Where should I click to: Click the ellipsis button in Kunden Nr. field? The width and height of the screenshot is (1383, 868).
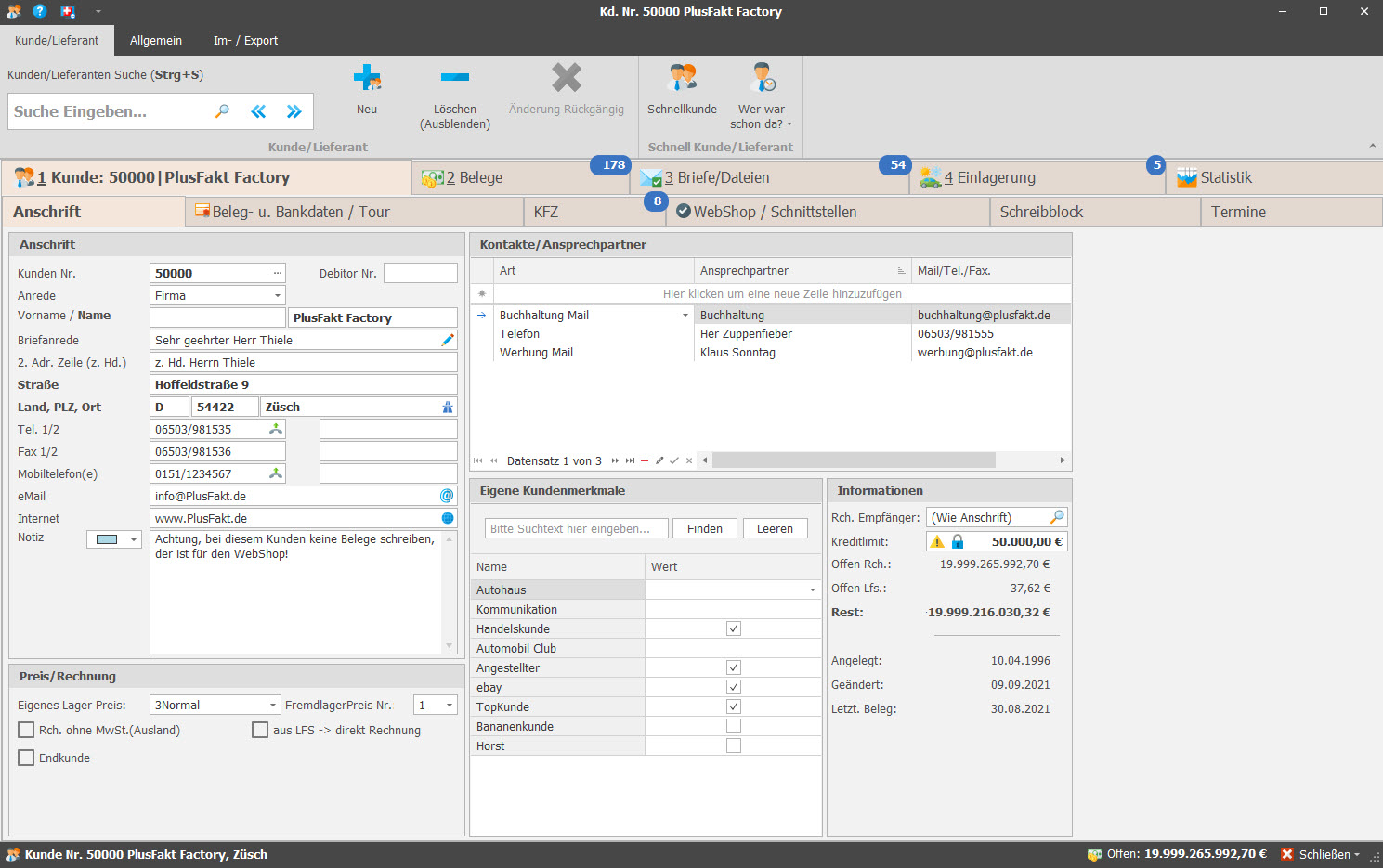pyautogui.click(x=277, y=273)
